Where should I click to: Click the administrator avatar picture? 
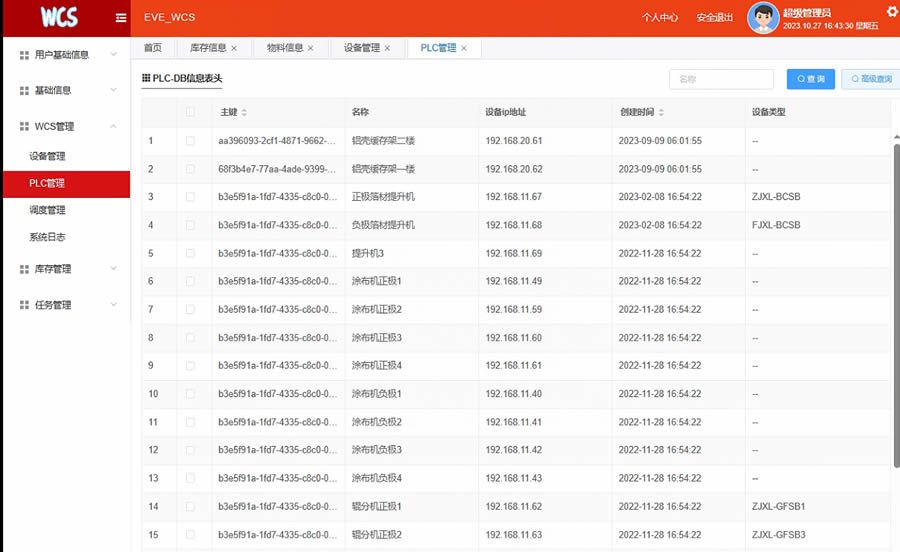click(763, 18)
